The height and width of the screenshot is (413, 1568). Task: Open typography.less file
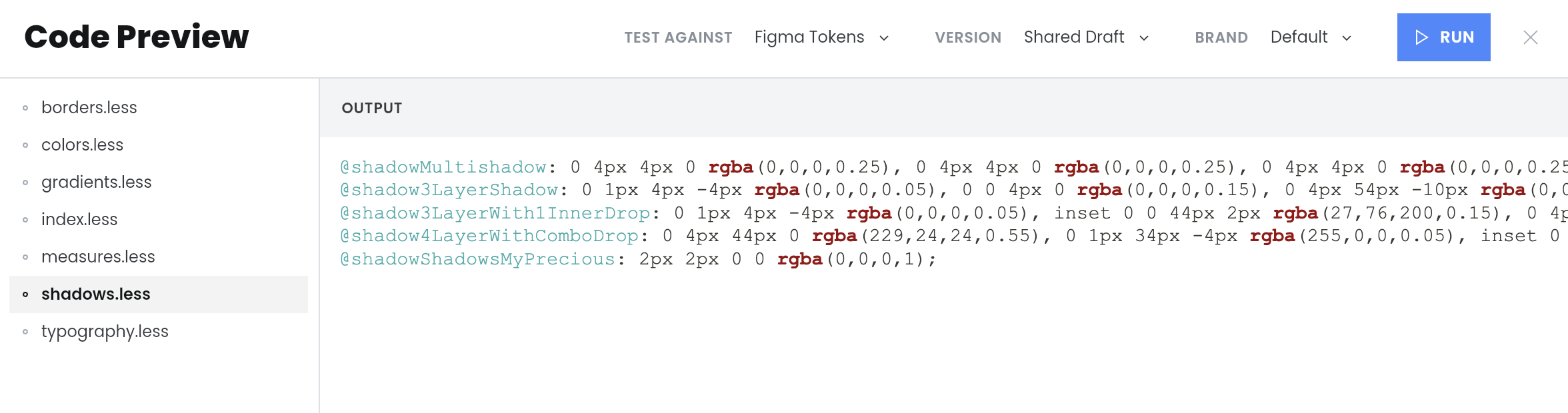pos(105,331)
